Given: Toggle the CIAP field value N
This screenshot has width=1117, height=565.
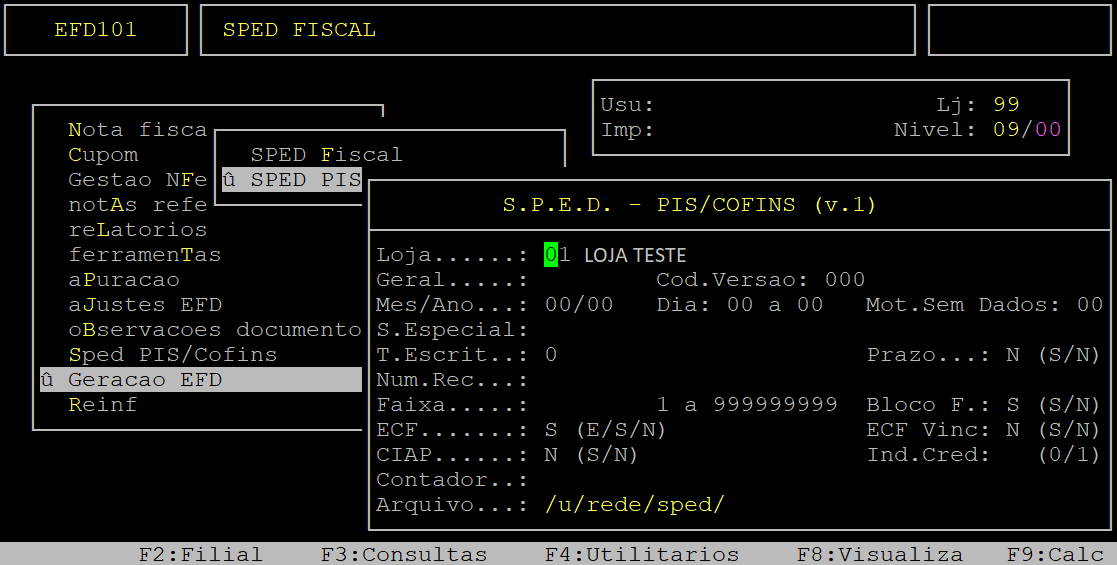Looking at the screenshot, I should pyautogui.click(x=551, y=455).
